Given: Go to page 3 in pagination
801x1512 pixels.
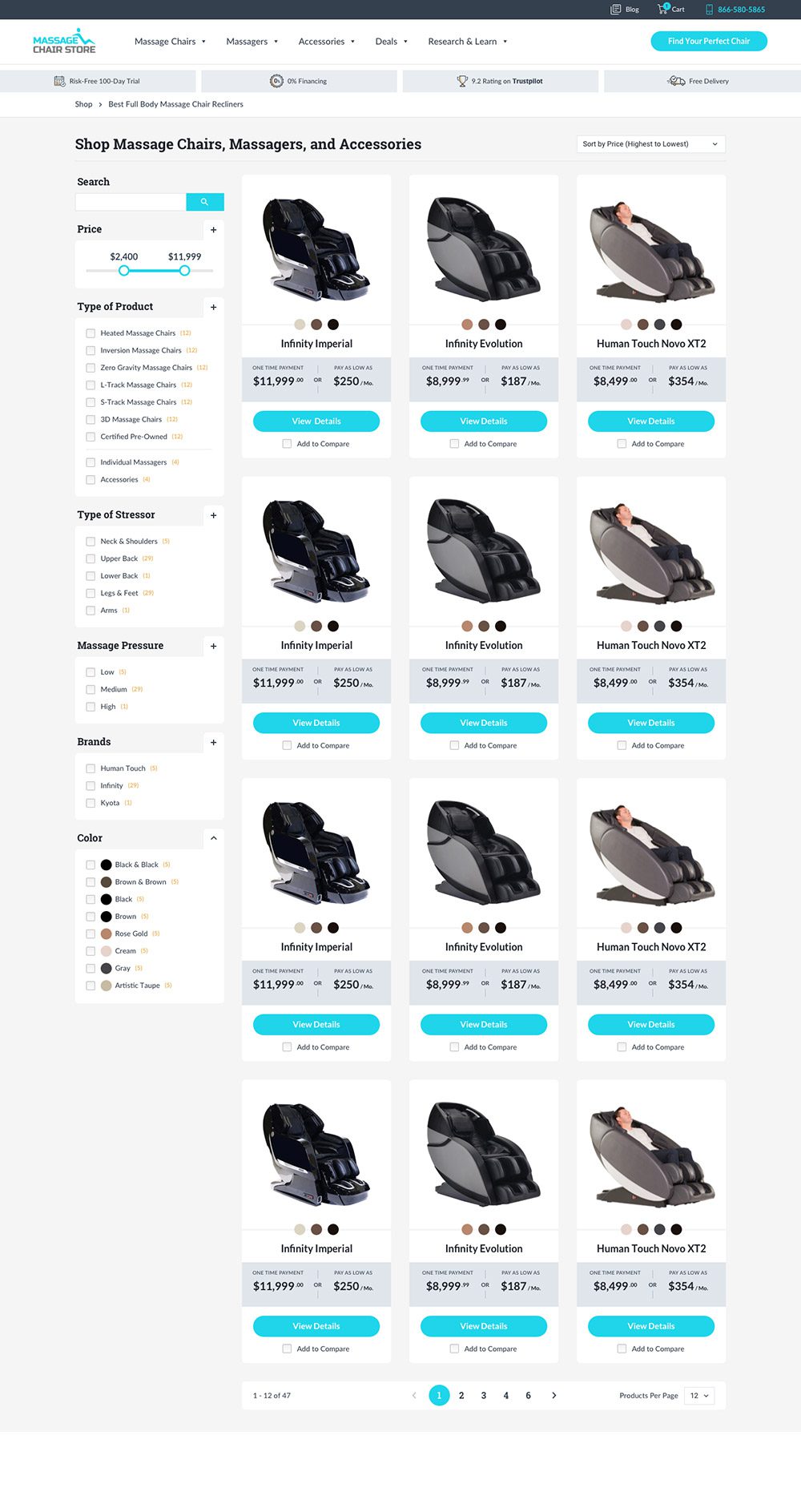Looking at the screenshot, I should click(x=484, y=1395).
